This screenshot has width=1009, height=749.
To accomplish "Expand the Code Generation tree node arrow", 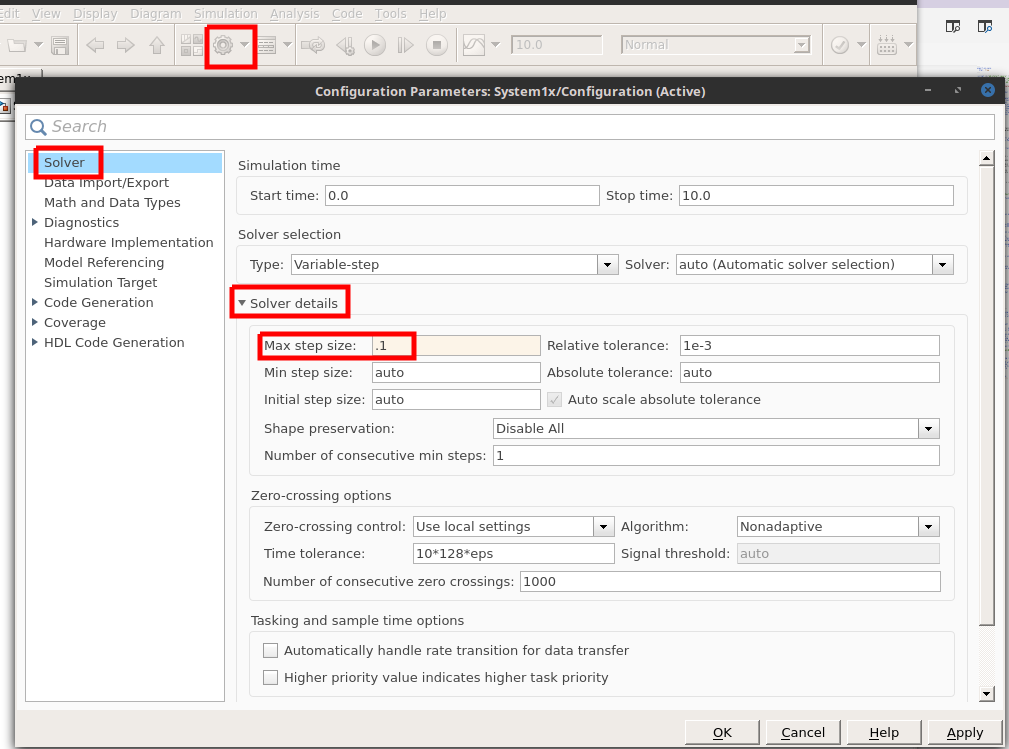I will (35, 302).
